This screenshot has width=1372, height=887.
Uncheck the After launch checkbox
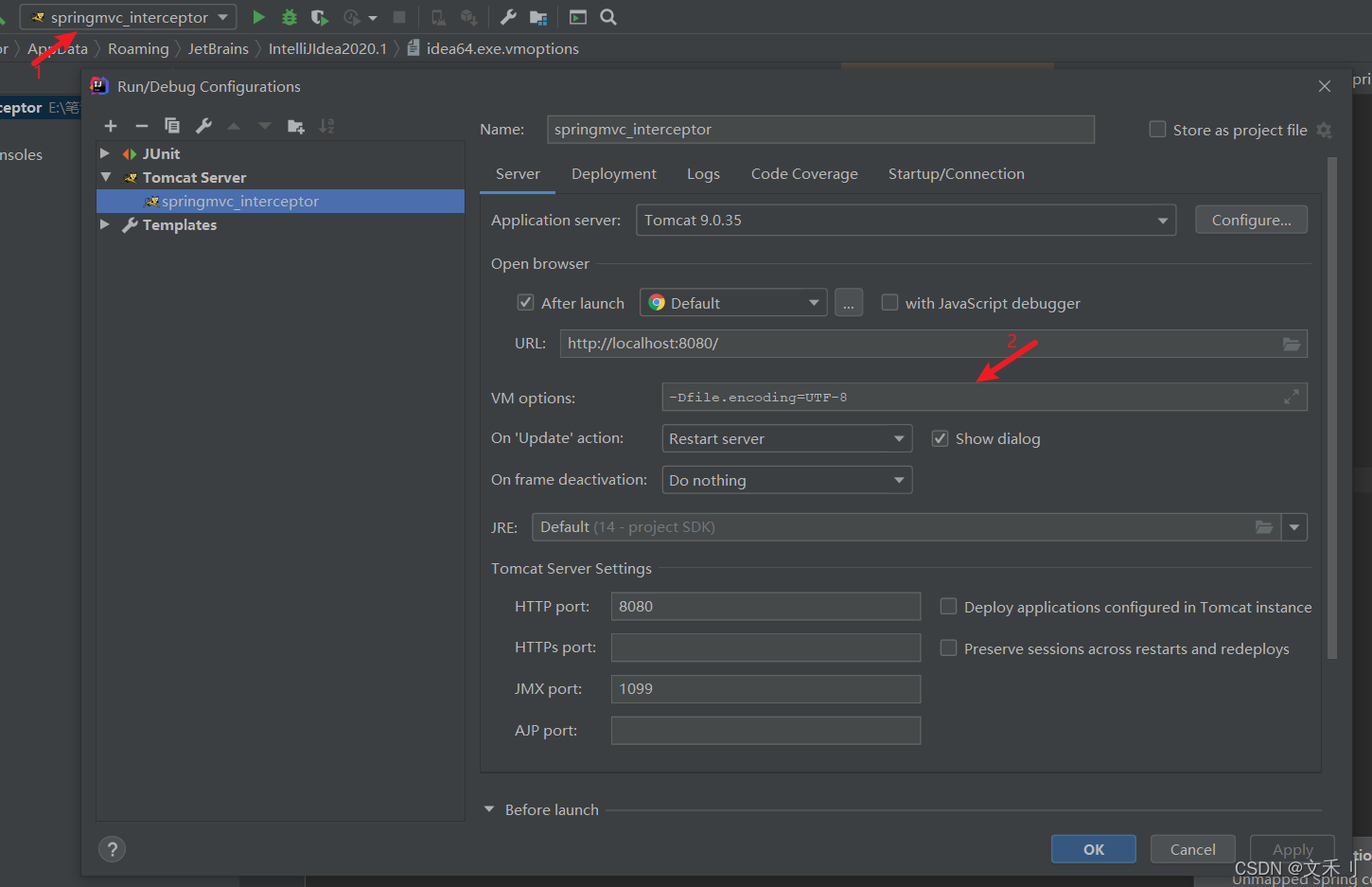pyautogui.click(x=525, y=302)
